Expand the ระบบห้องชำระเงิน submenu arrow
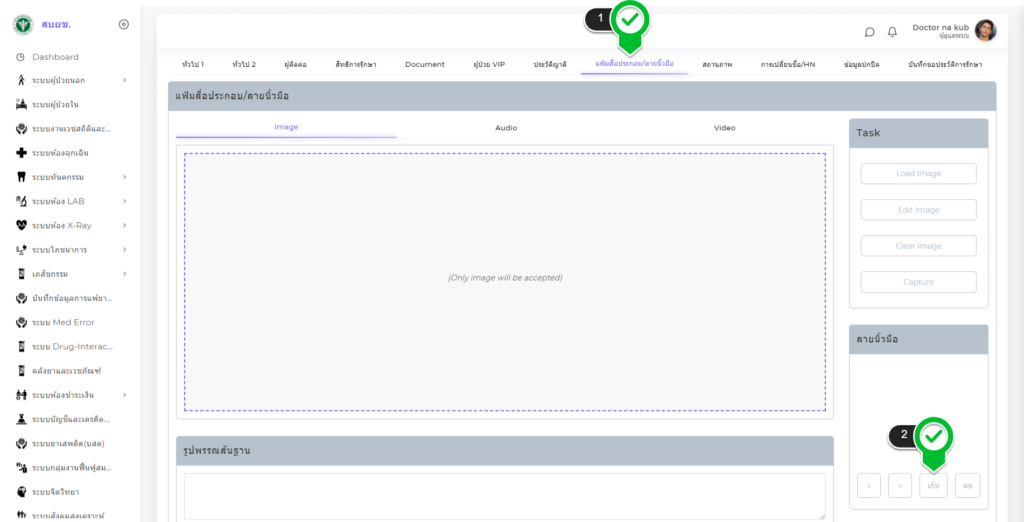This screenshot has width=1024, height=522. (124, 395)
